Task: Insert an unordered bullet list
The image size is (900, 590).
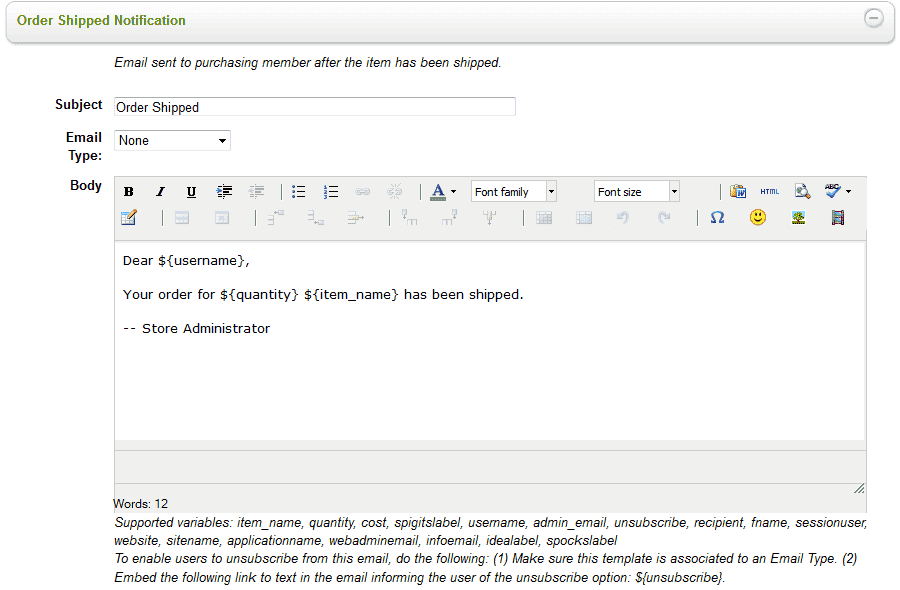Action: (298, 192)
